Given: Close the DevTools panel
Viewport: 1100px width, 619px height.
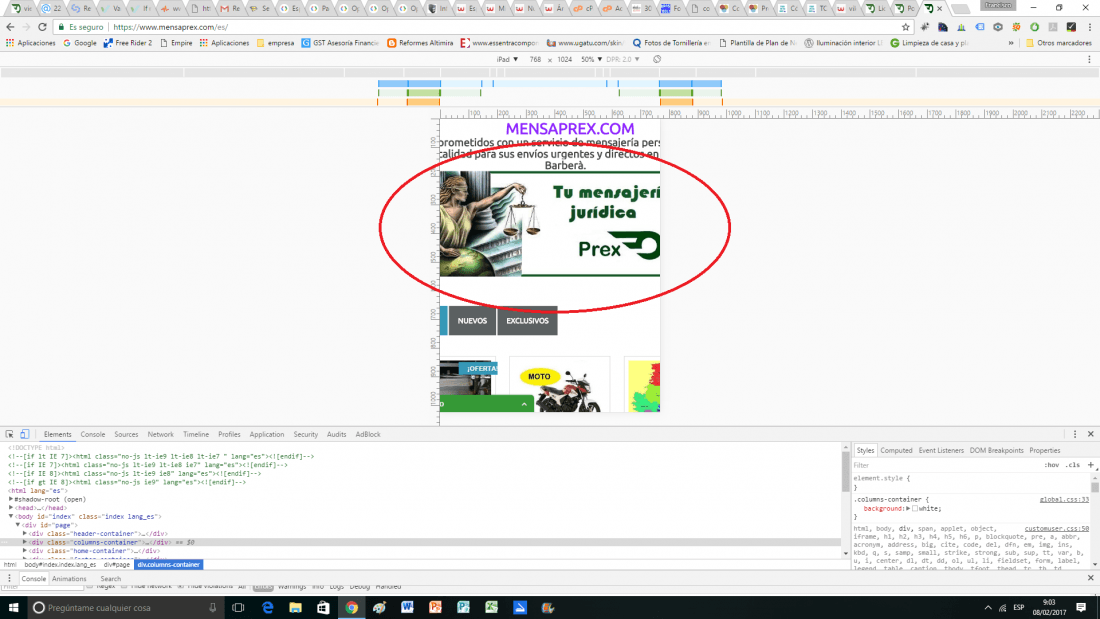Looking at the screenshot, I should 1091,434.
